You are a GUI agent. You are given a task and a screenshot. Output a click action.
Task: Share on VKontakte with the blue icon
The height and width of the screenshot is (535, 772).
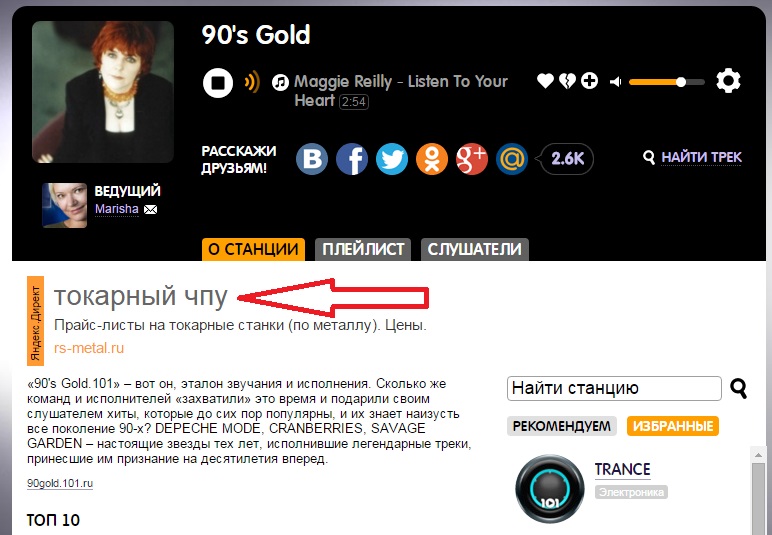tap(312, 159)
